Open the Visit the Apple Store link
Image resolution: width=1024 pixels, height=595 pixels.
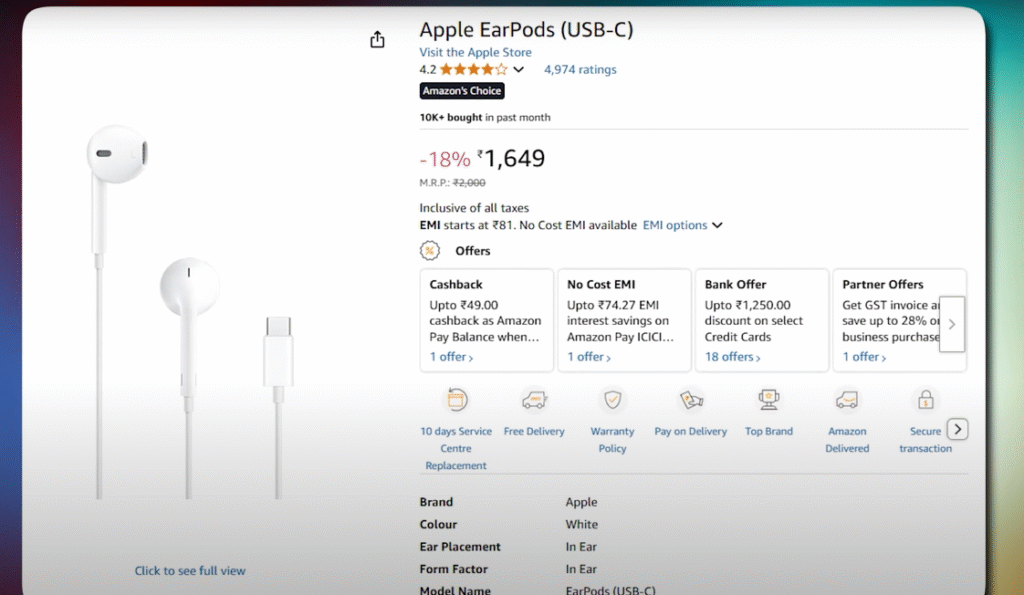tap(475, 52)
